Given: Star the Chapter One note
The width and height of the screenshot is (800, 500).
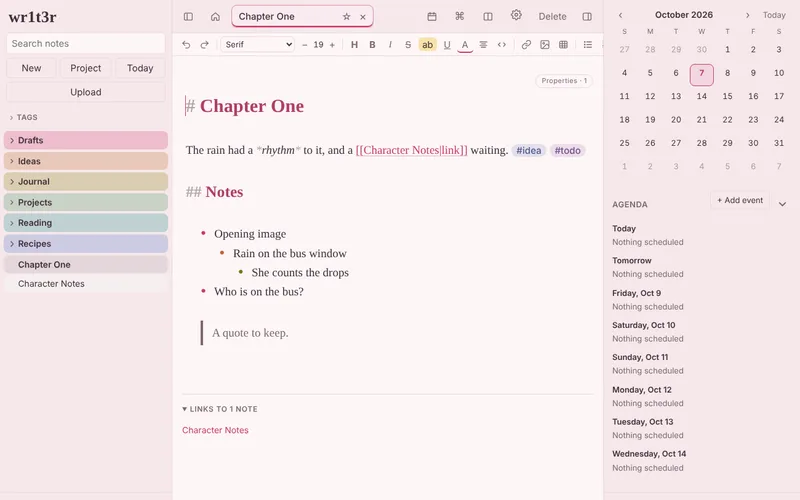Looking at the screenshot, I should click(x=346, y=16).
